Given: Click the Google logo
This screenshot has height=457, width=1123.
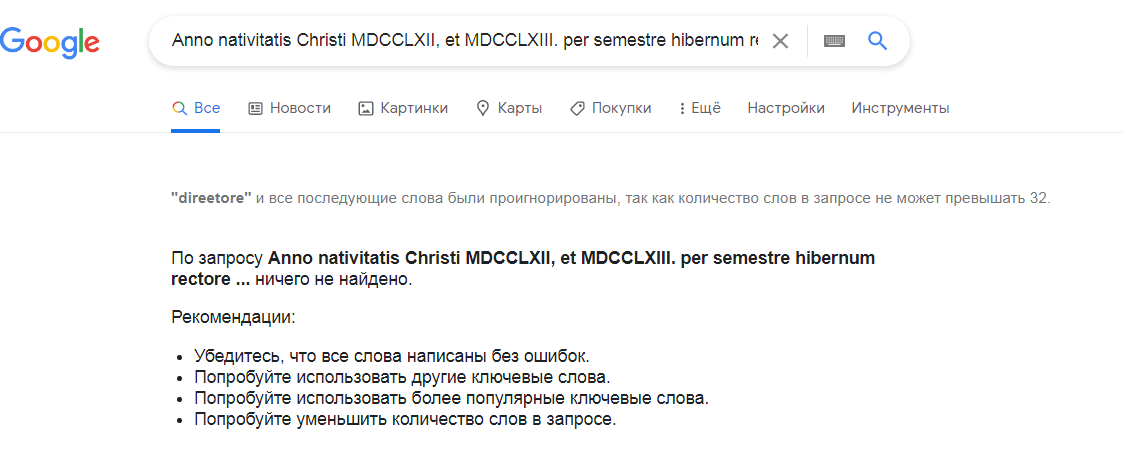Looking at the screenshot, I should click(x=50, y=41).
